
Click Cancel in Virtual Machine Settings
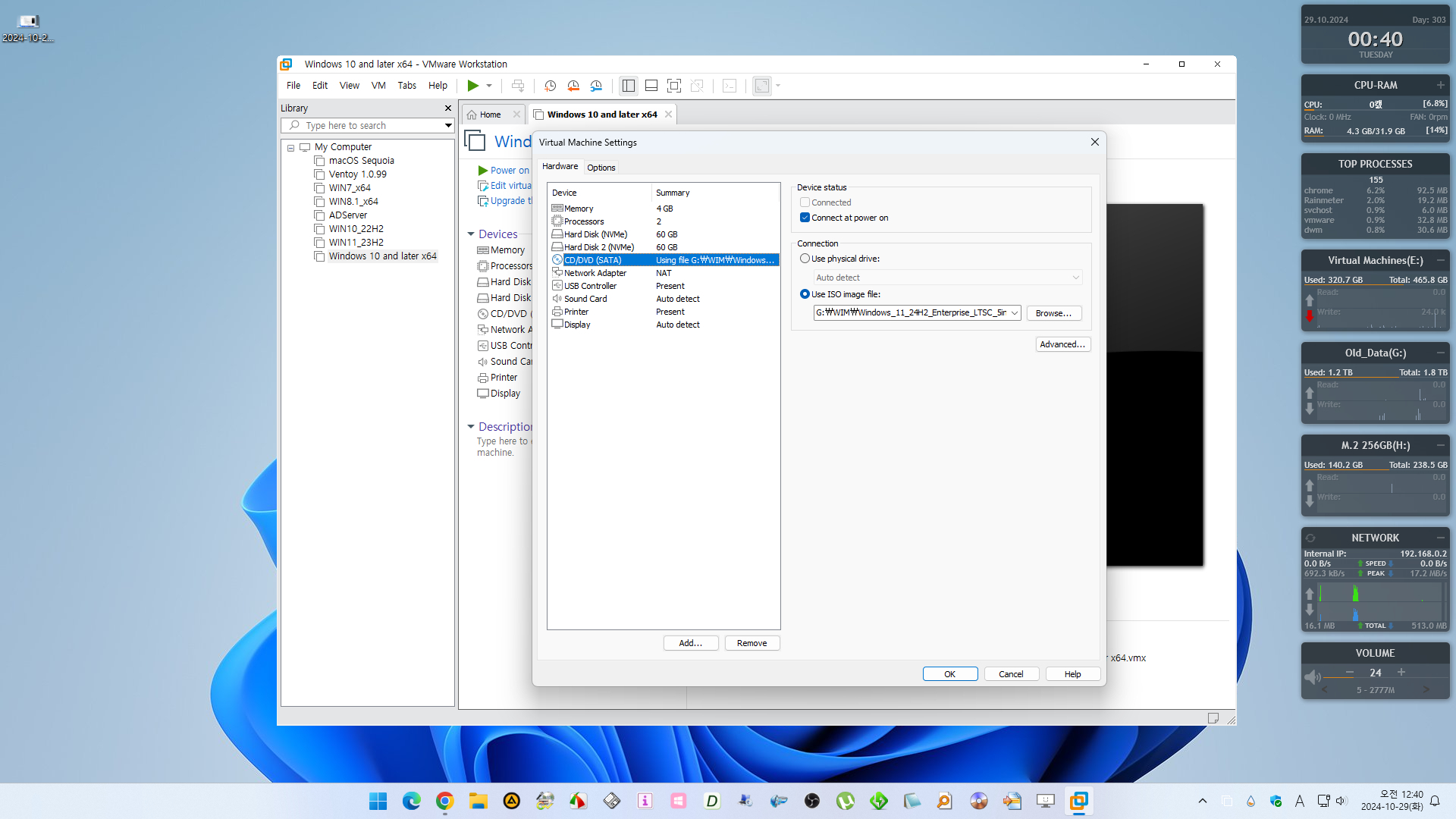click(1012, 674)
